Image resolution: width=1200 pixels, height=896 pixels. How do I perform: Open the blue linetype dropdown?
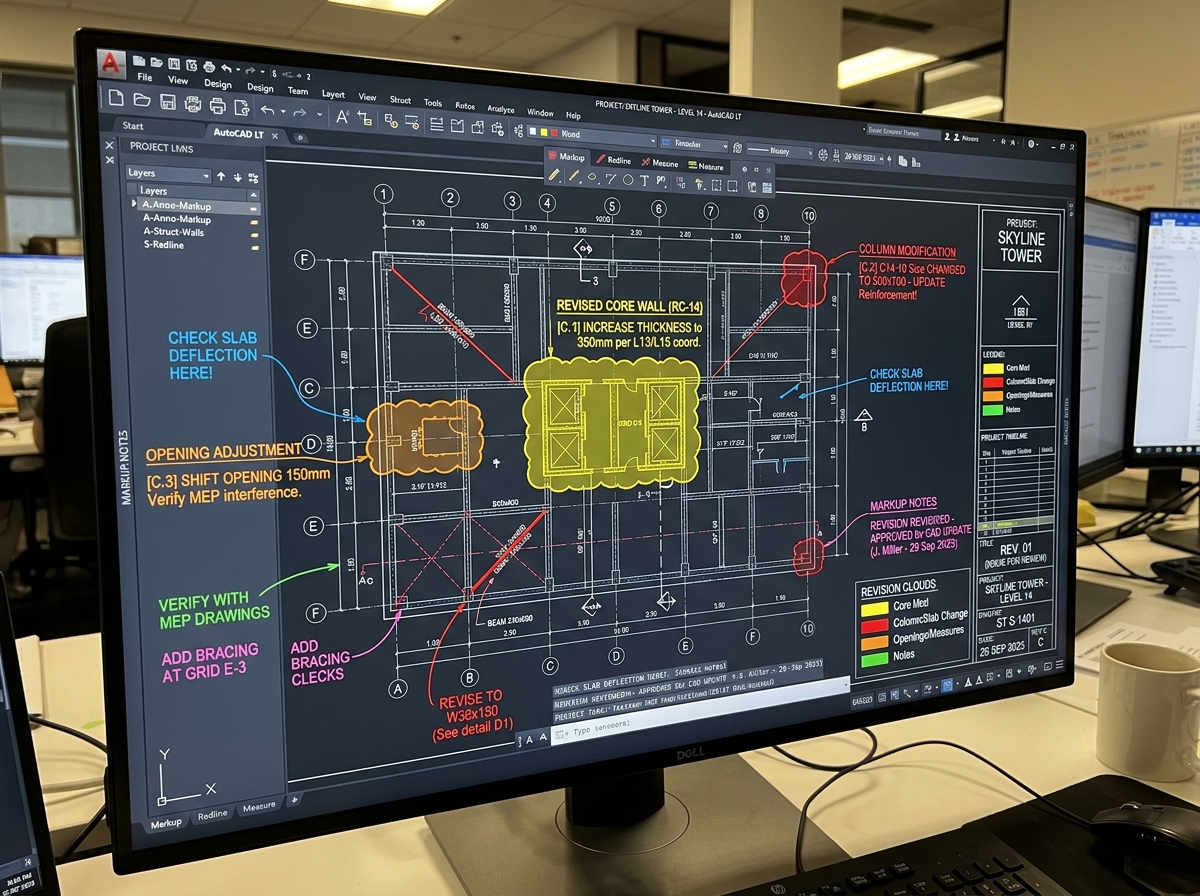coord(694,143)
